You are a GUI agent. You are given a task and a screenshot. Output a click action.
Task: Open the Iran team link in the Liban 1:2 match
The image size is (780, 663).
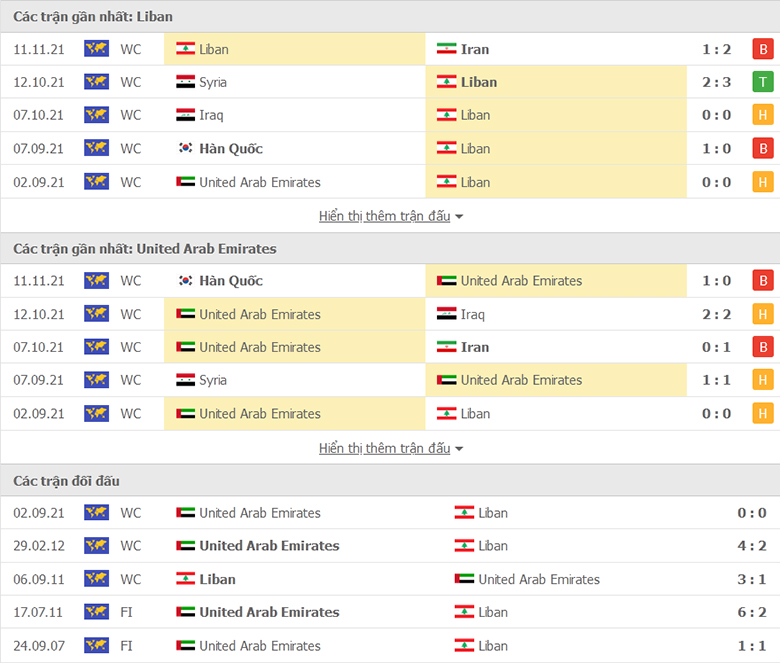(x=475, y=49)
